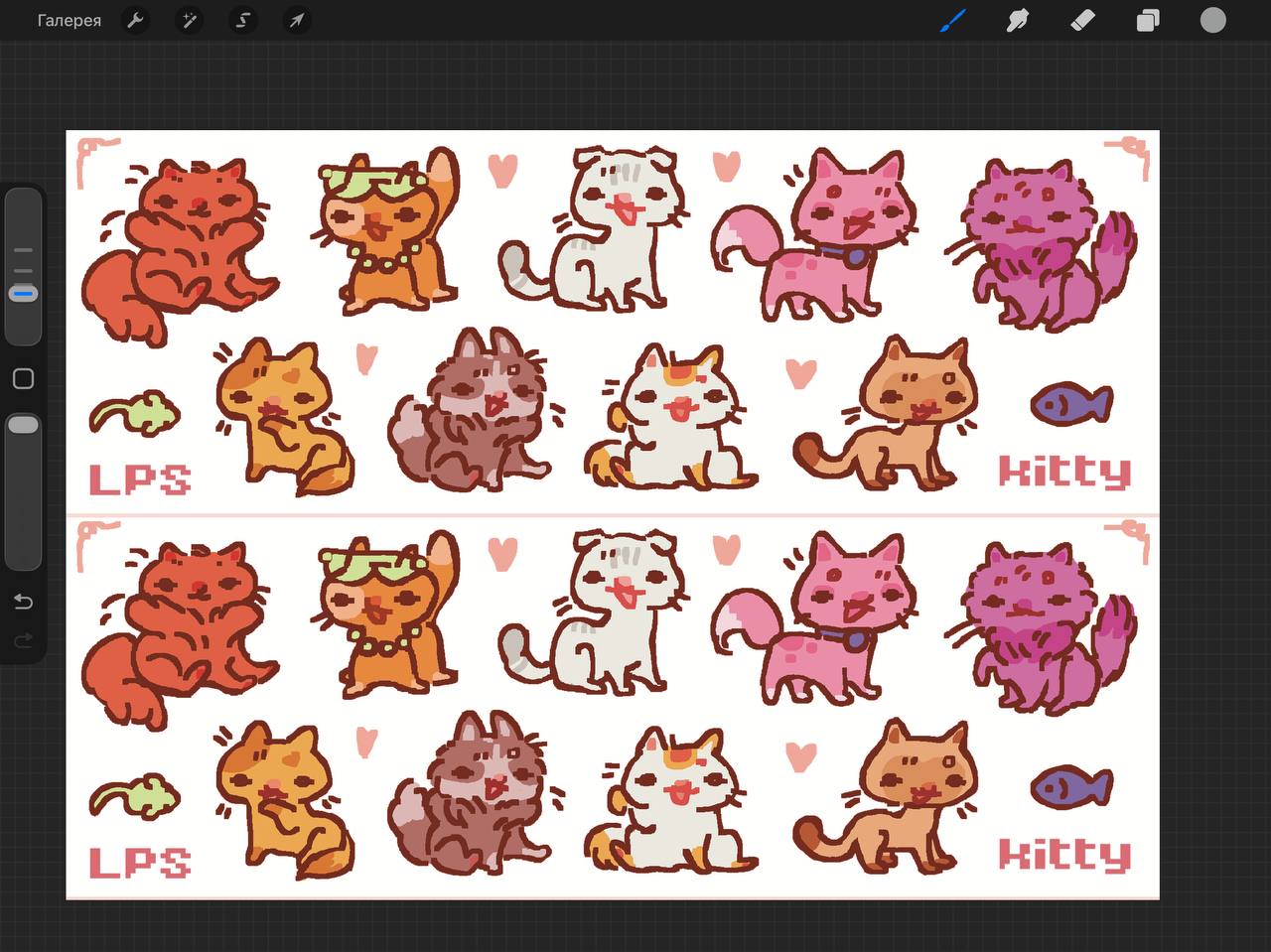Tap the brush size slider handle

(x=23, y=294)
